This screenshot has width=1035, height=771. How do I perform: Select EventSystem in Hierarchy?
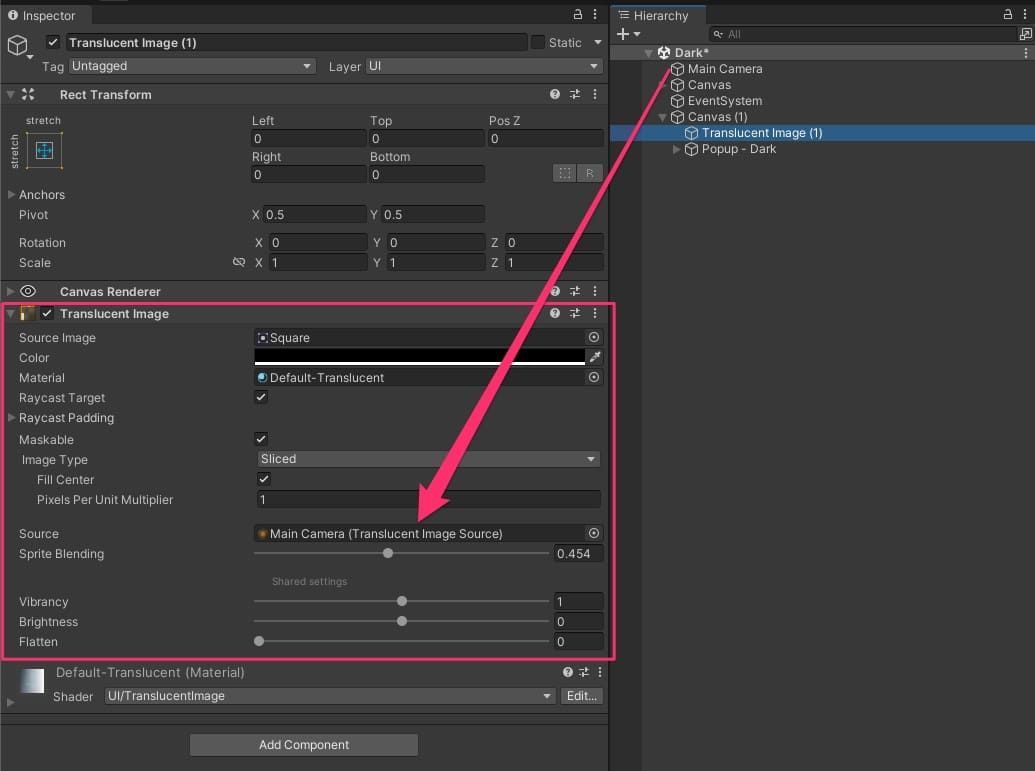coord(725,101)
